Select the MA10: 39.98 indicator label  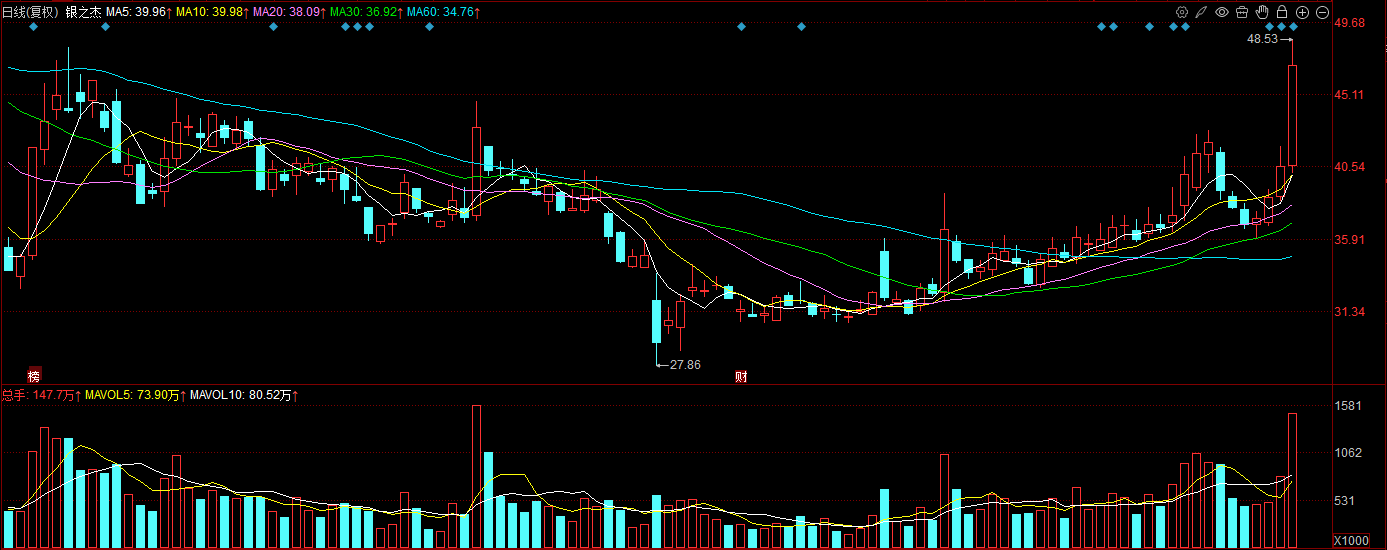point(210,12)
